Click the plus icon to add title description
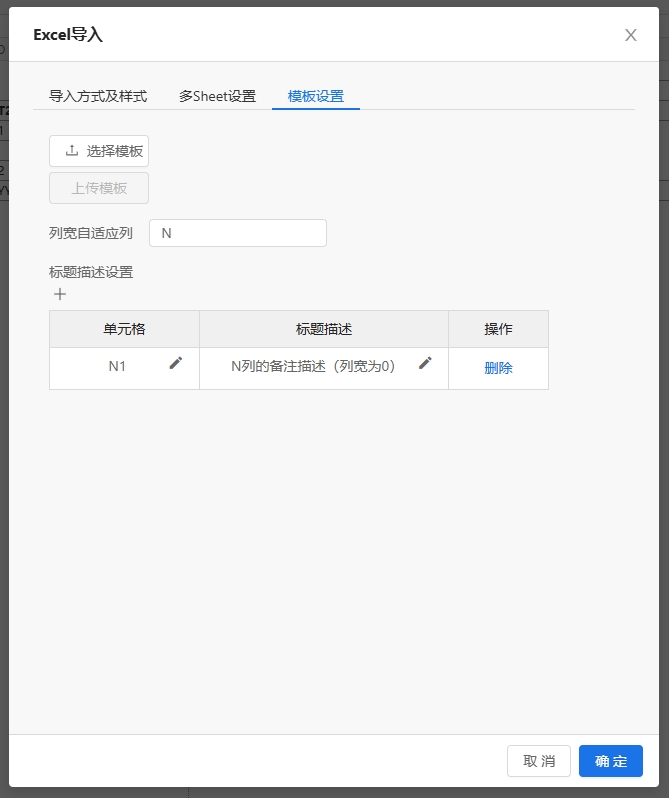Image resolution: width=669 pixels, height=798 pixels. pyautogui.click(x=60, y=294)
